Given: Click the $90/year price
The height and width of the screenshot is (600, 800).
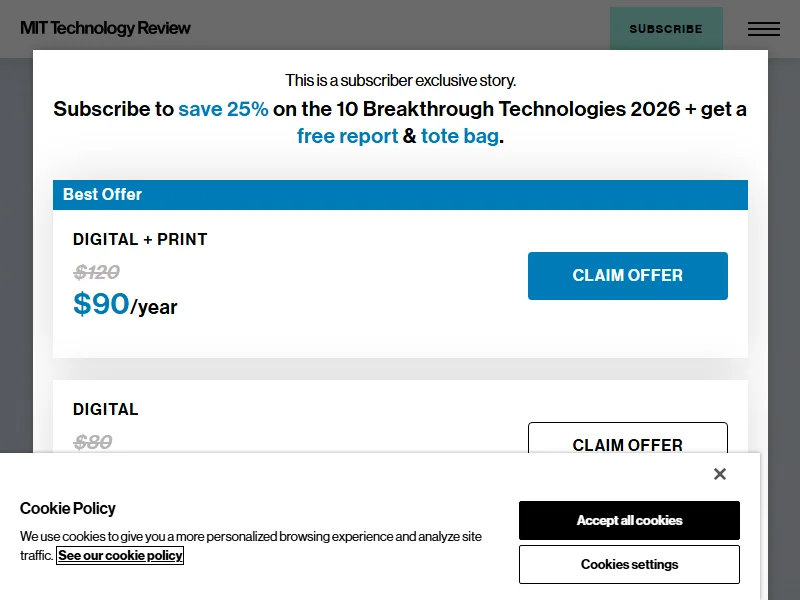Looking at the screenshot, I should 125,304.
